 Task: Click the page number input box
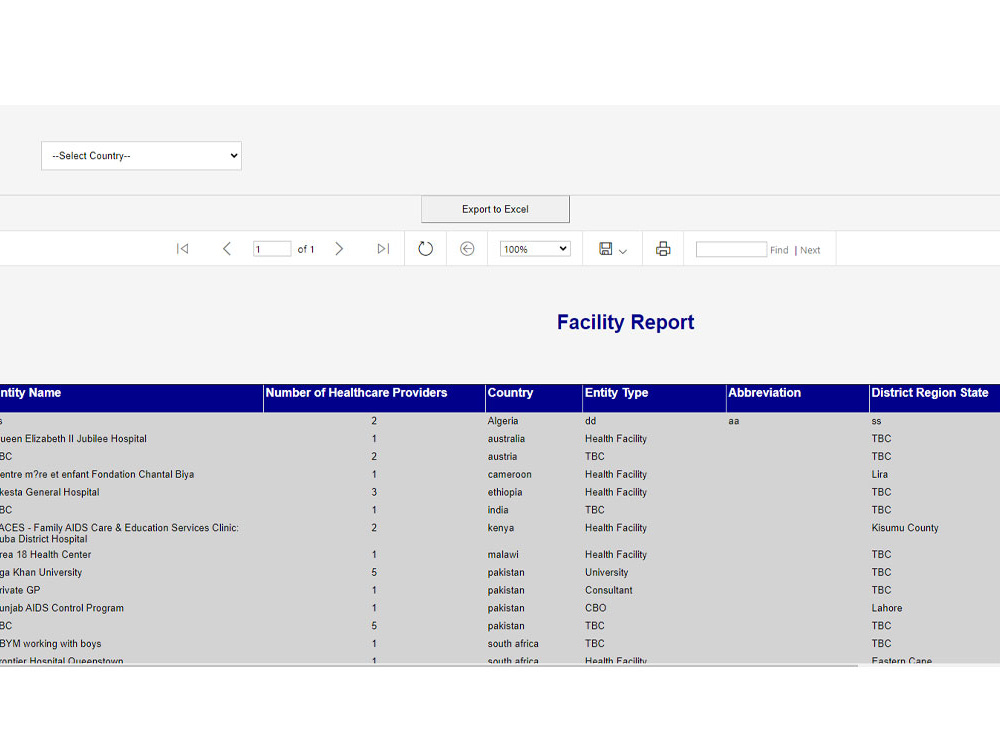tap(271, 248)
